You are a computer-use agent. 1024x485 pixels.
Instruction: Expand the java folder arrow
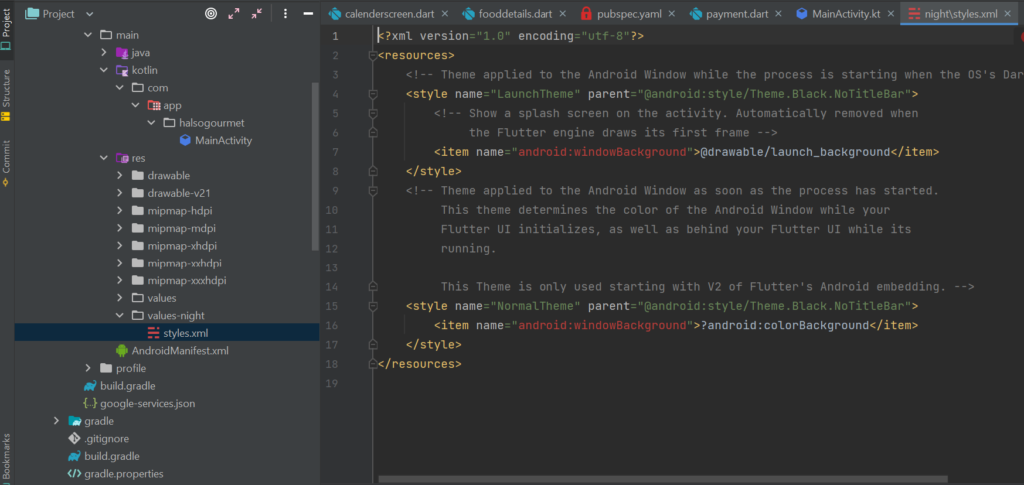click(x=104, y=53)
